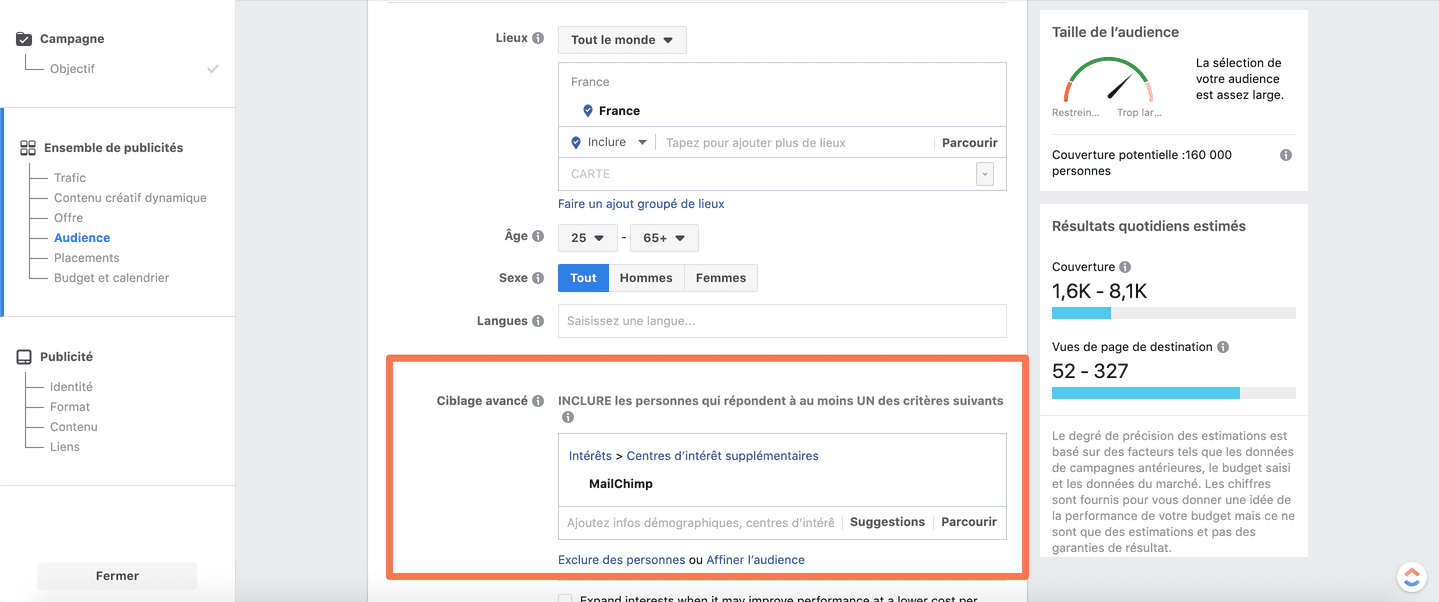Click the info icon next to Vues de page de destination
Image resolution: width=1439 pixels, height=602 pixels.
click(1223, 347)
